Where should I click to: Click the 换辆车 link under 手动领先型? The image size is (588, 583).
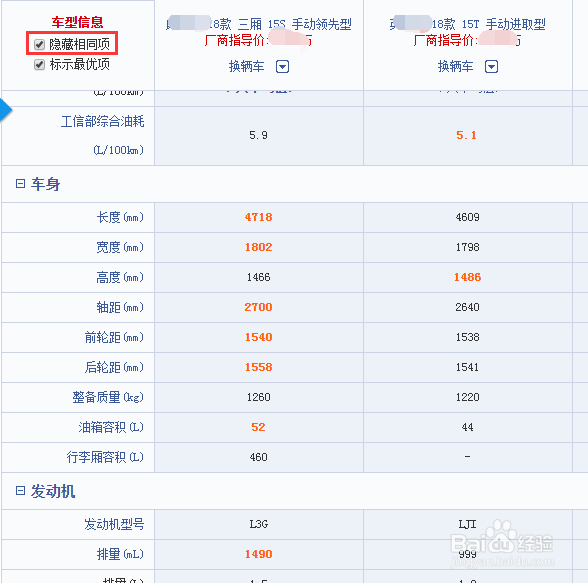[x=247, y=66]
